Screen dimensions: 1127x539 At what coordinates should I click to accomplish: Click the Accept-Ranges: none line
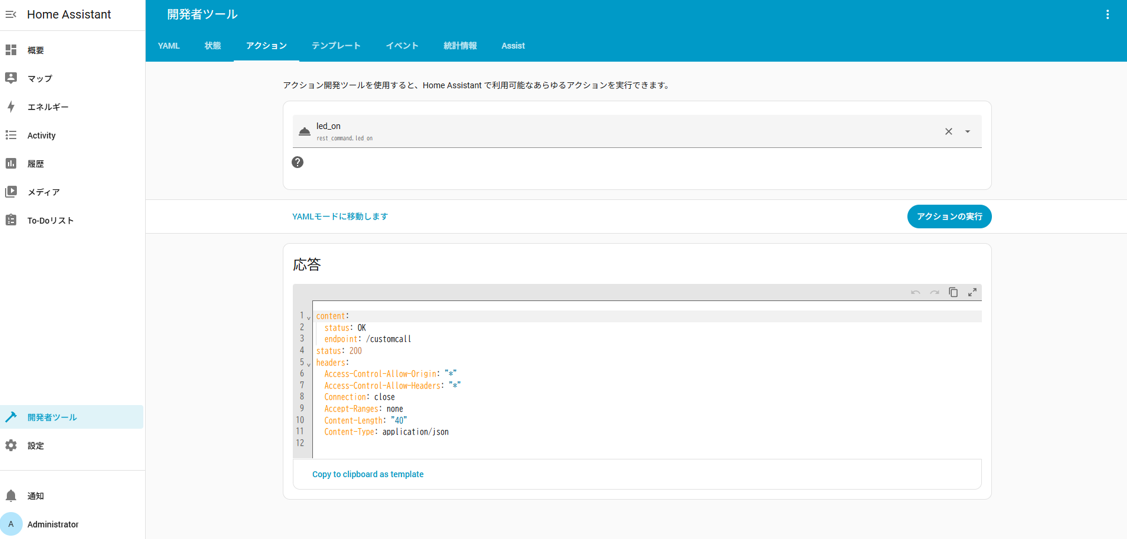point(364,409)
